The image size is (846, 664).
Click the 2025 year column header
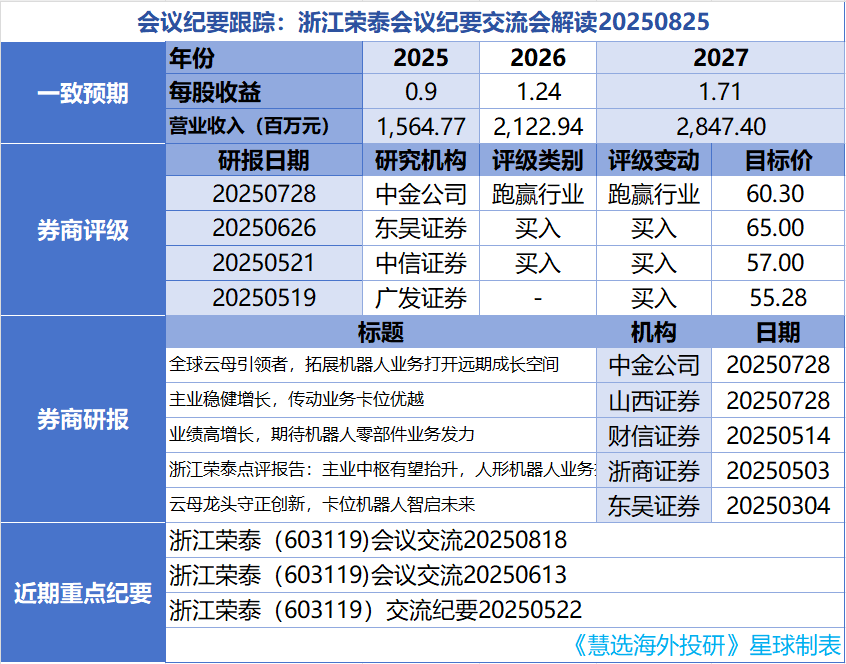[x=421, y=58]
